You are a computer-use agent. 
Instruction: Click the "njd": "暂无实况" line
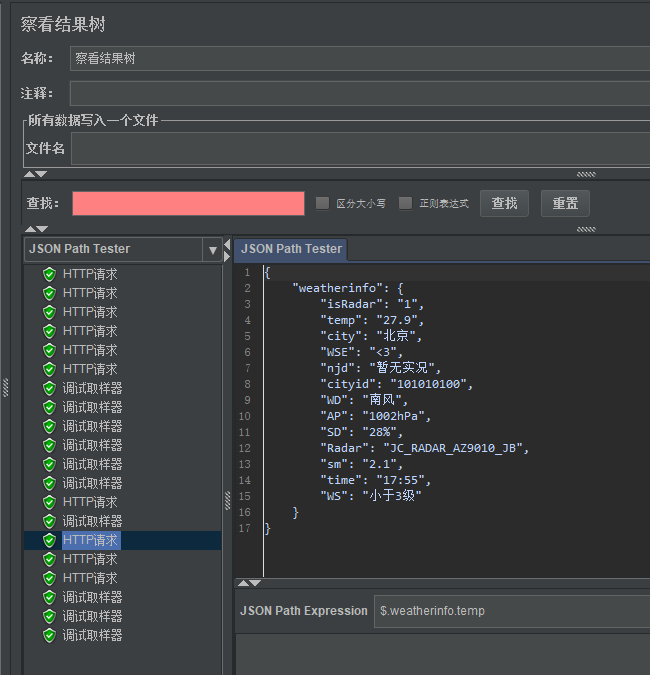click(381, 368)
